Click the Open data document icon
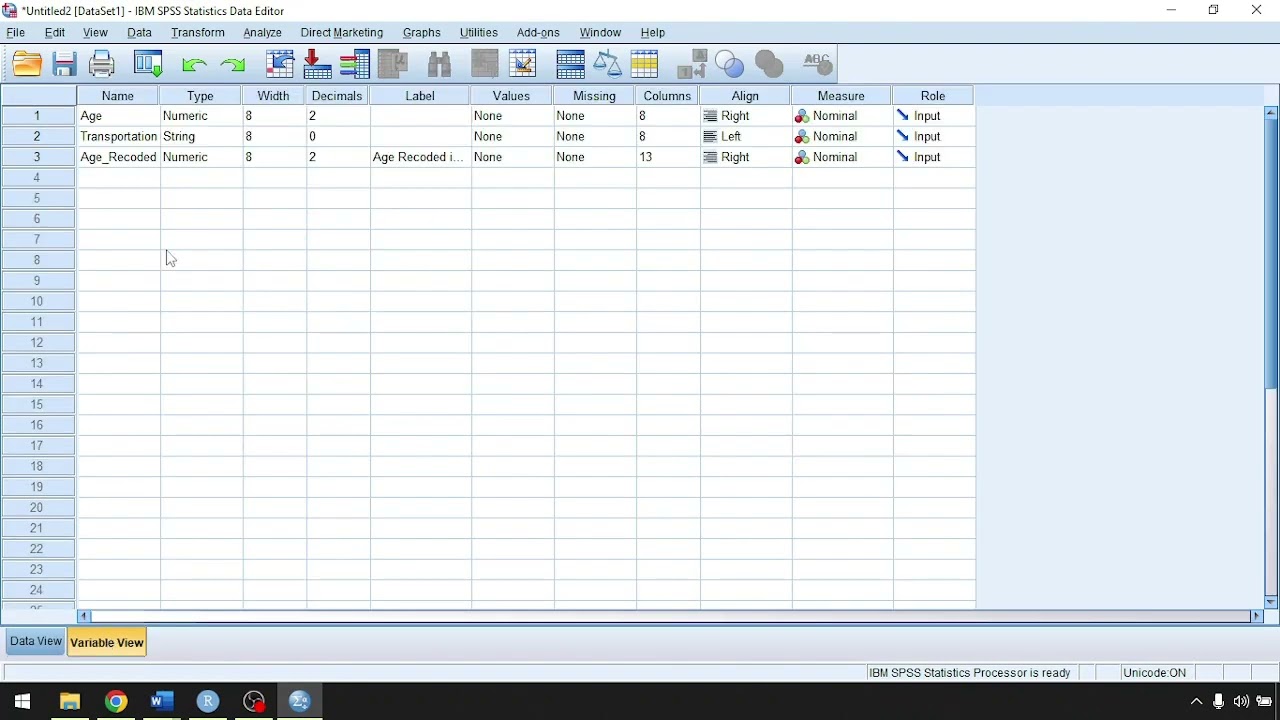Viewport: 1280px width, 720px height. tap(27, 65)
